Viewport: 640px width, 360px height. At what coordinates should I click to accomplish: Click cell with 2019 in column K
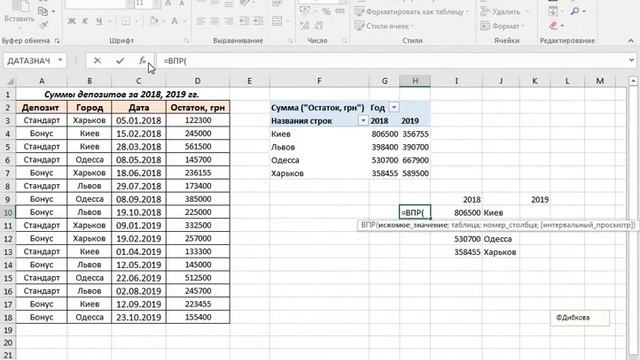coord(535,200)
